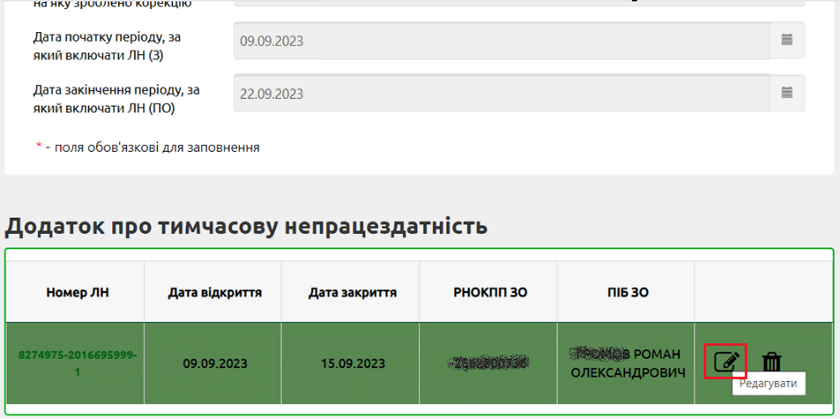Click the 'Додаток про тимчасову непрацездатність' heading
Image resolution: width=840 pixels, height=419 pixels.
[246, 226]
